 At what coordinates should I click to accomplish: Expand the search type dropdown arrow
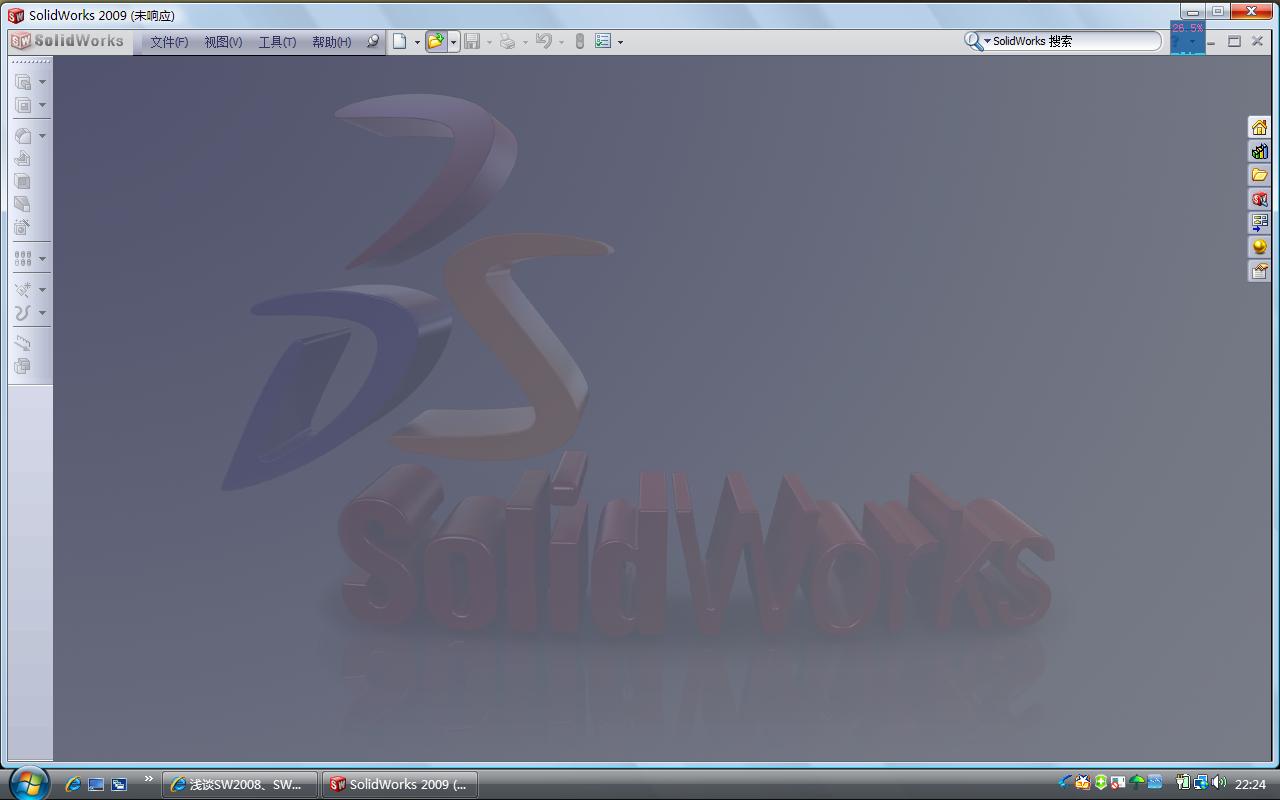click(987, 42)
